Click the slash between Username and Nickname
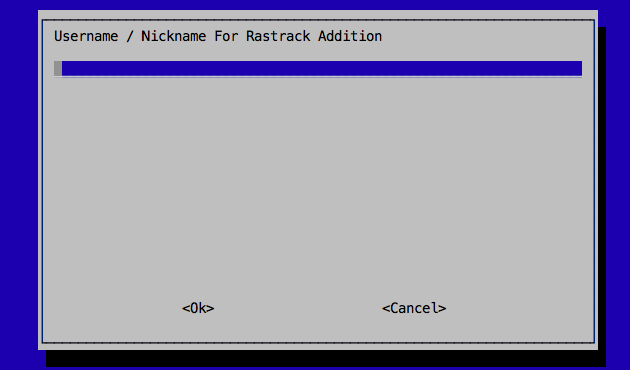The width and height of the screenshot is (630, 370). tap(129, 36)
